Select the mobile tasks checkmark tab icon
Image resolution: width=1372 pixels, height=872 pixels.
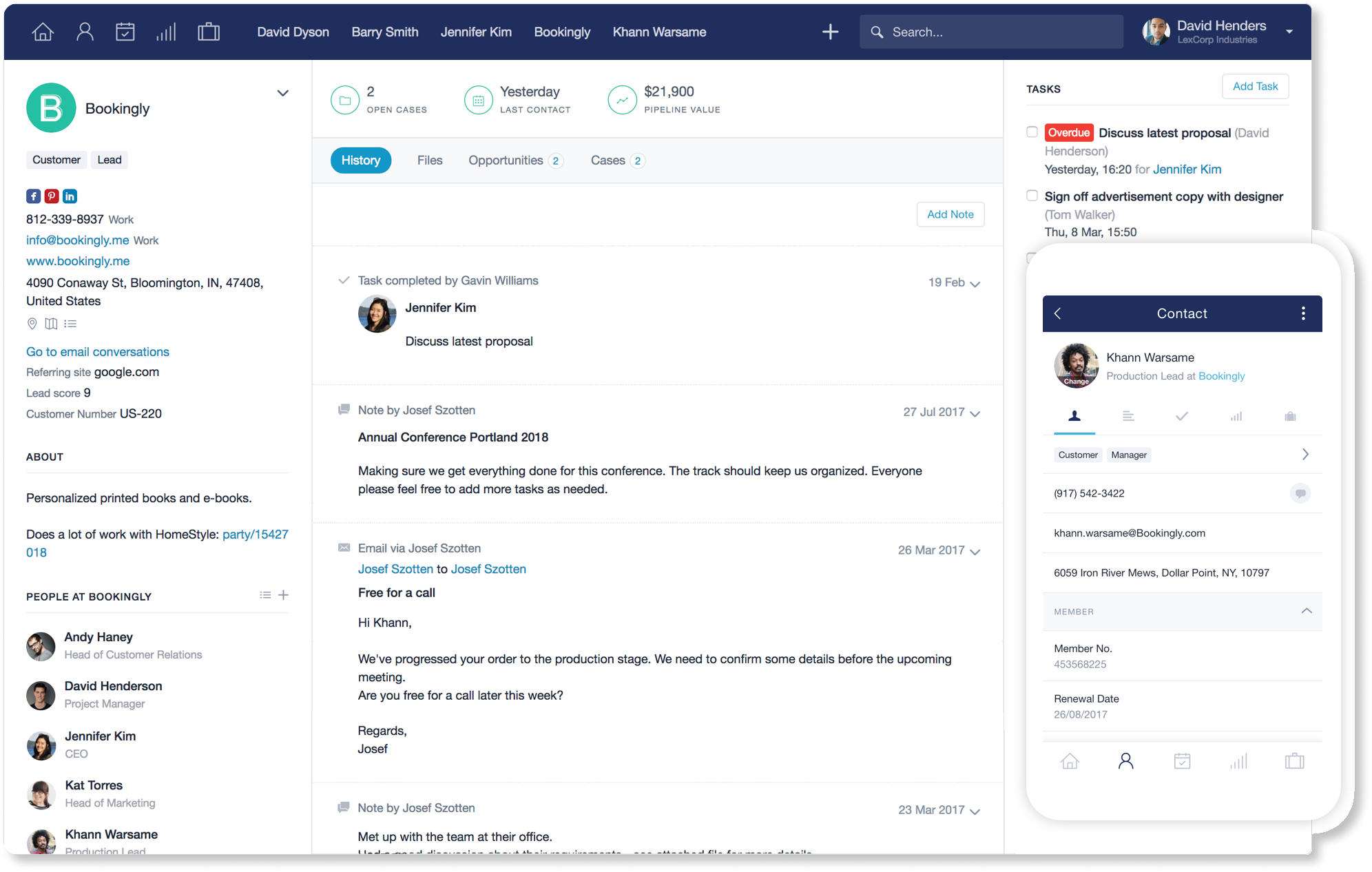pos(1182,416)
